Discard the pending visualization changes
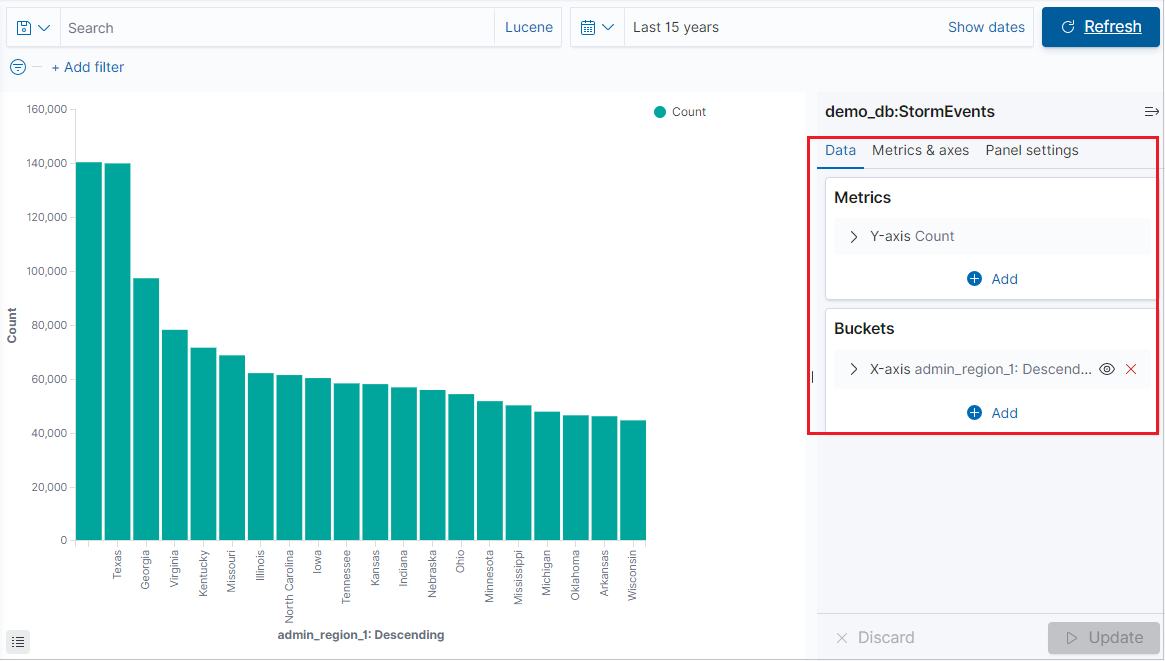 pos(874,637)
